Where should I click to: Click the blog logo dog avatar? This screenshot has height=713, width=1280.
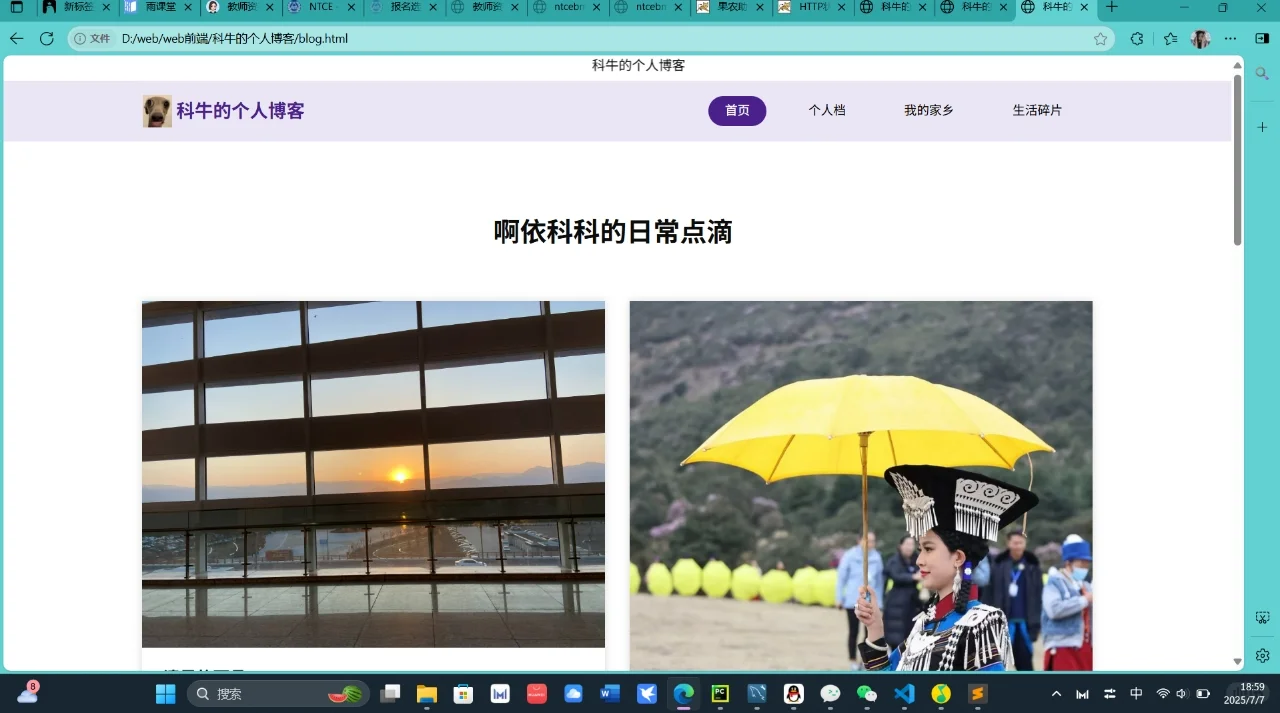157,111
